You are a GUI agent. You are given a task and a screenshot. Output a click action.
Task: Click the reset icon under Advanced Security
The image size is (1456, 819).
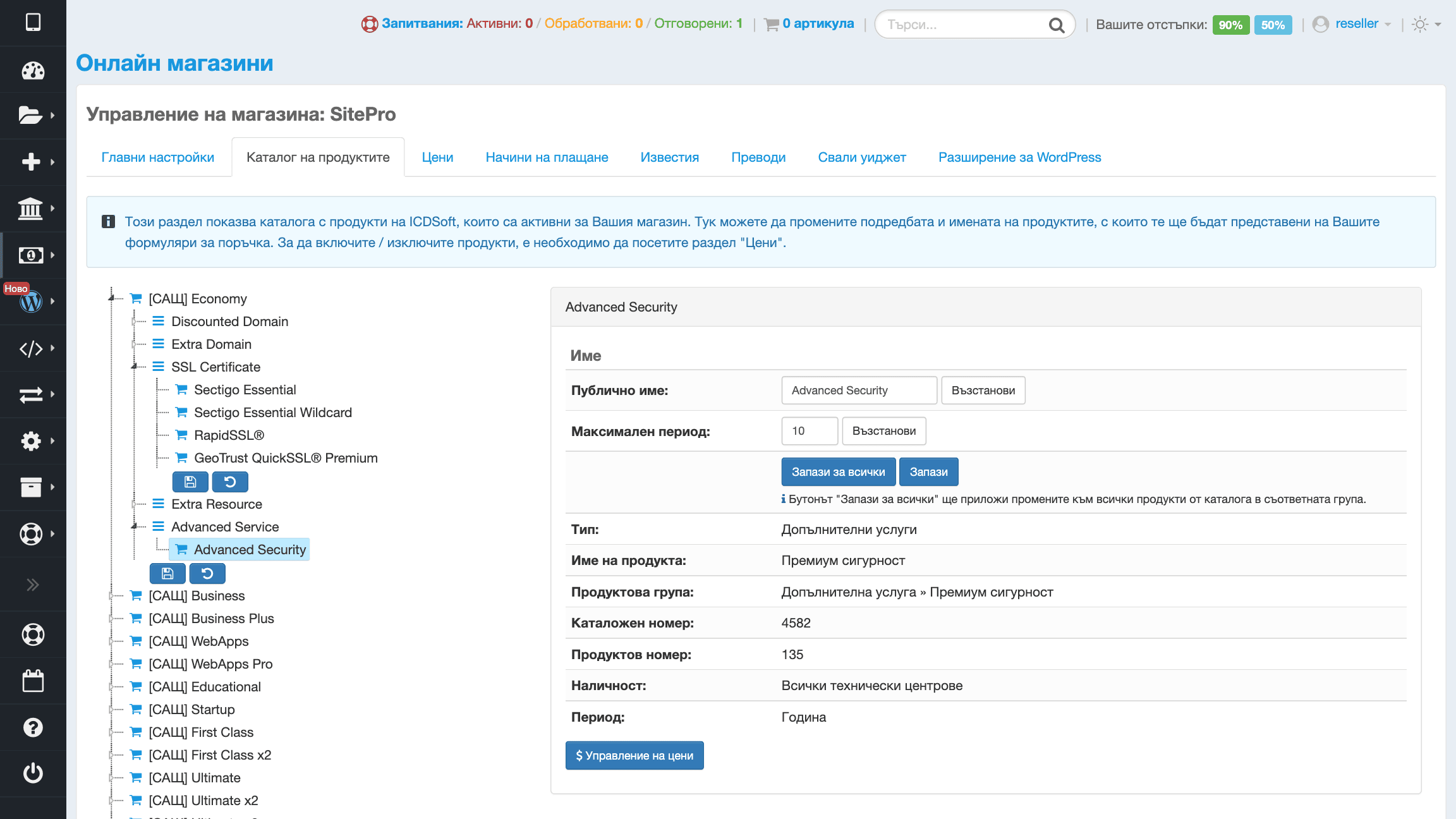pyautogui.click(x=207, y=573)
